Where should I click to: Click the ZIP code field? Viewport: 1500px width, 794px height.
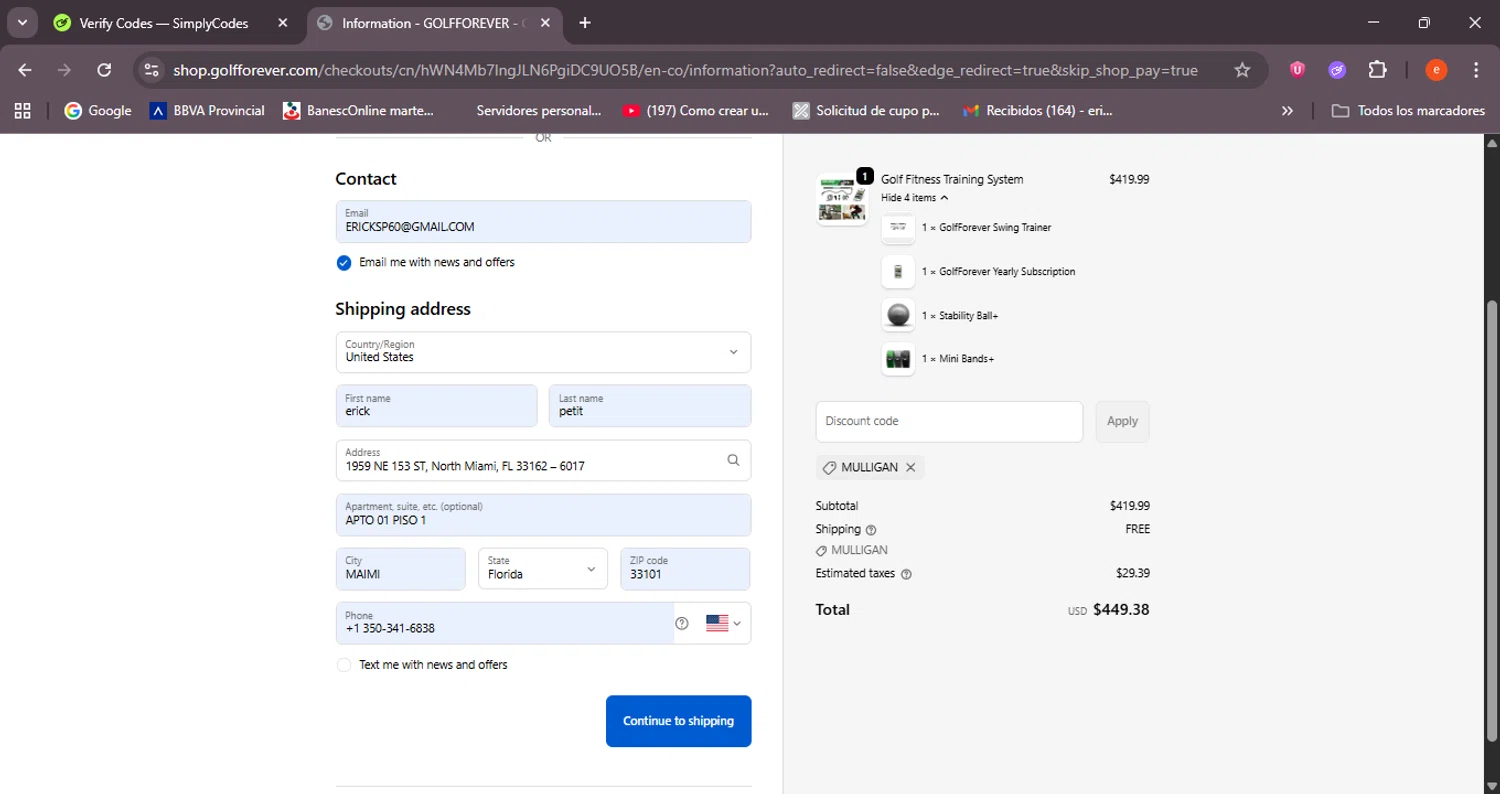(x=685, y=569)
